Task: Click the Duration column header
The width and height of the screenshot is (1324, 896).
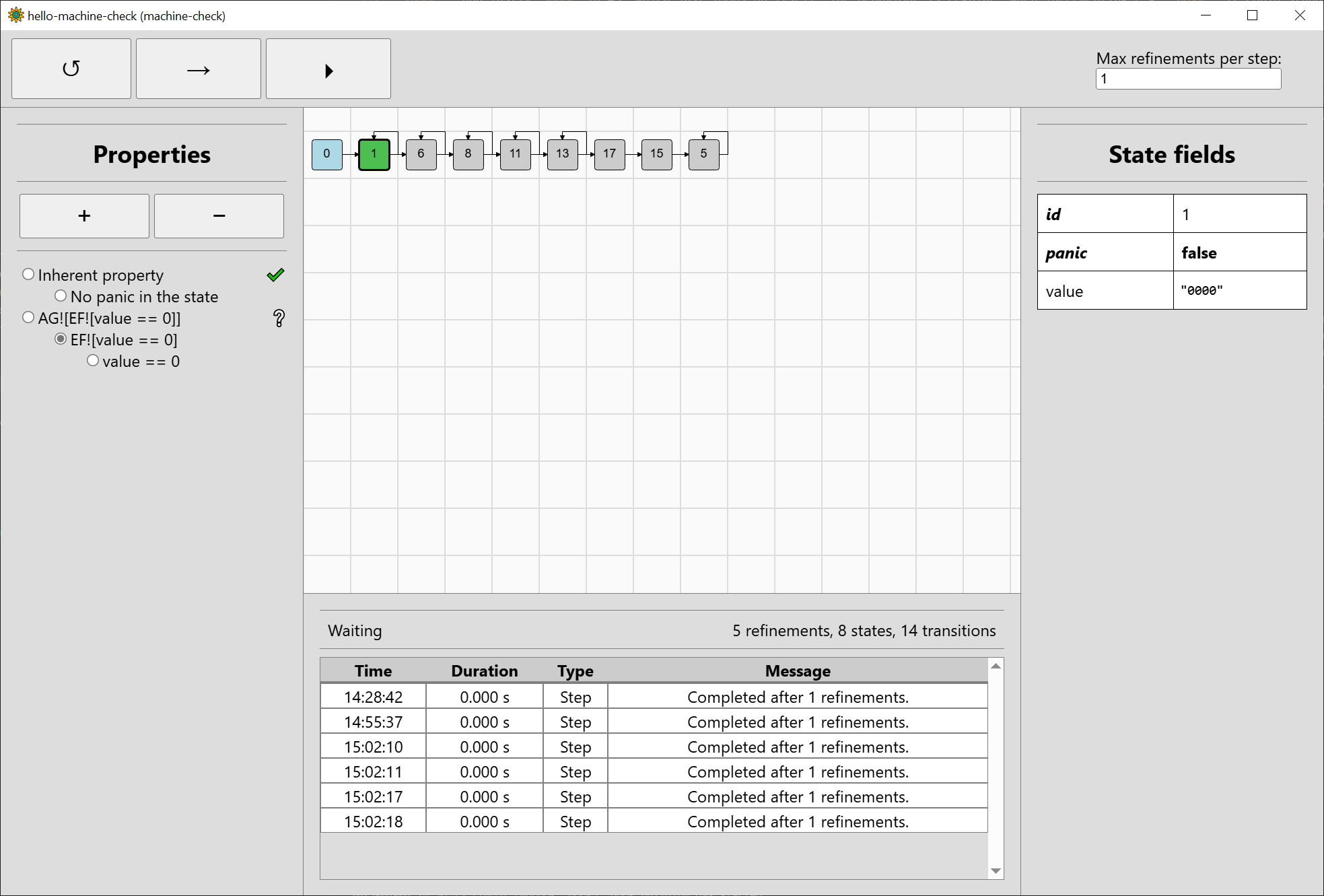Action: pos(484,671)
